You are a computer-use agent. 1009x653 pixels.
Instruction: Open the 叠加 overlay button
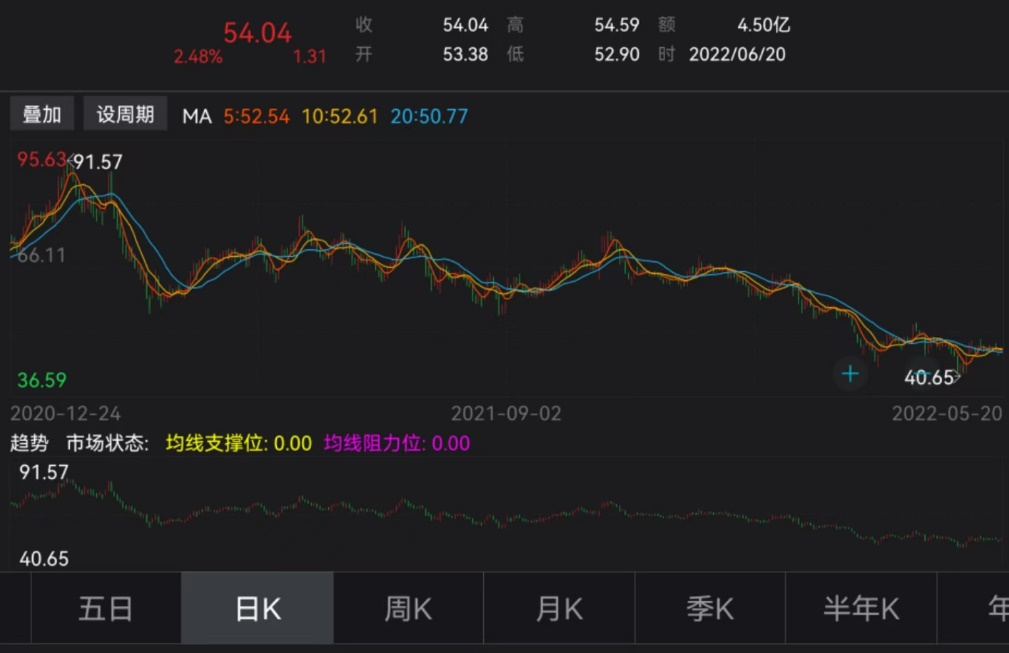point(42,115)
